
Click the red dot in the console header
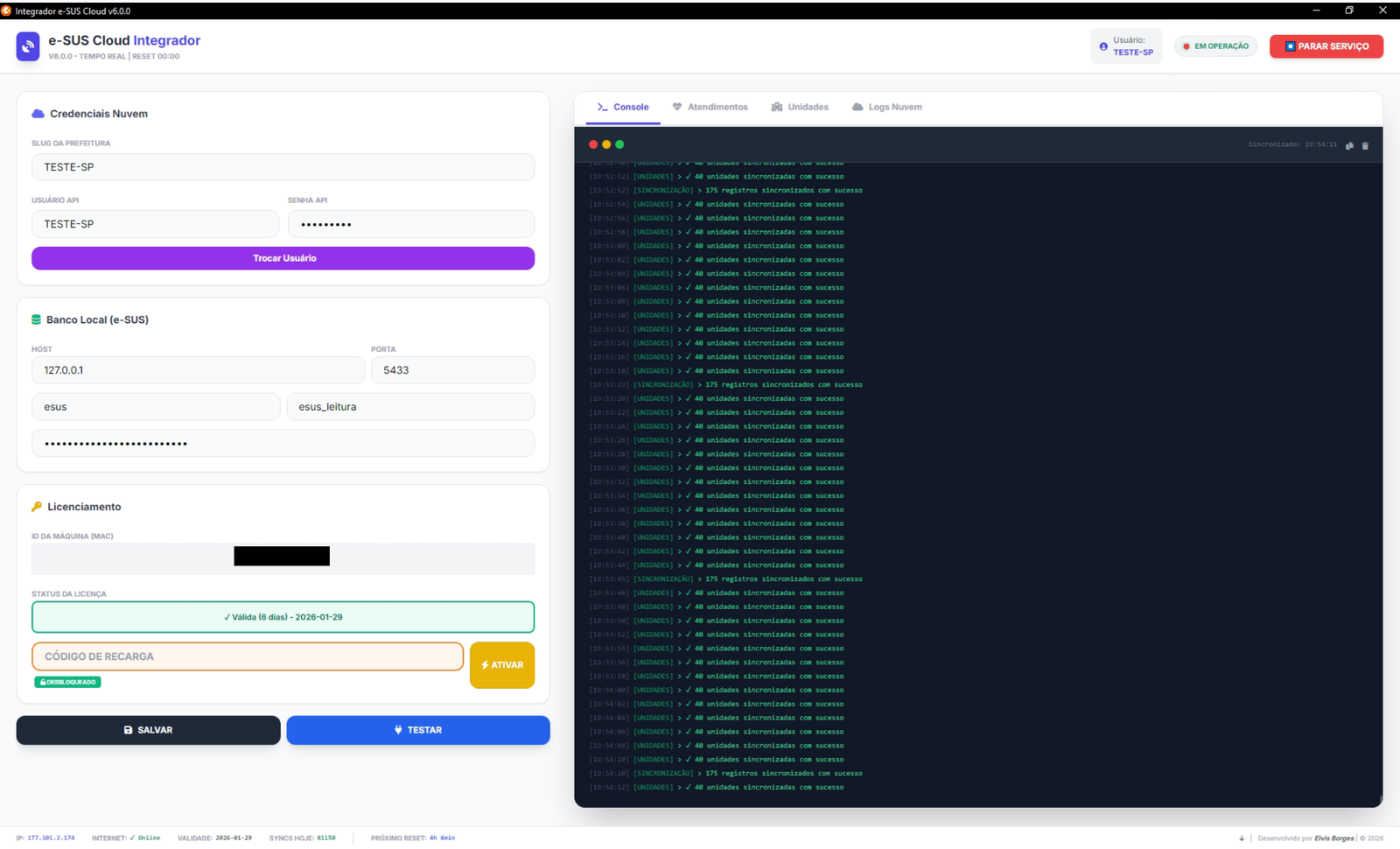click(x=593, y=144)
